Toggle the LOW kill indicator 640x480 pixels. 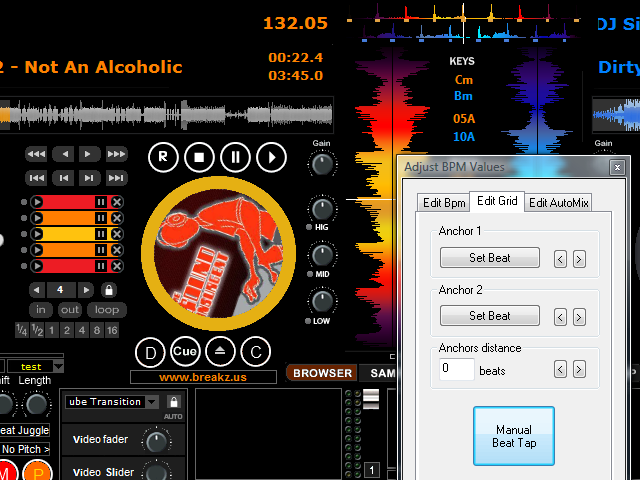point(308,321)
